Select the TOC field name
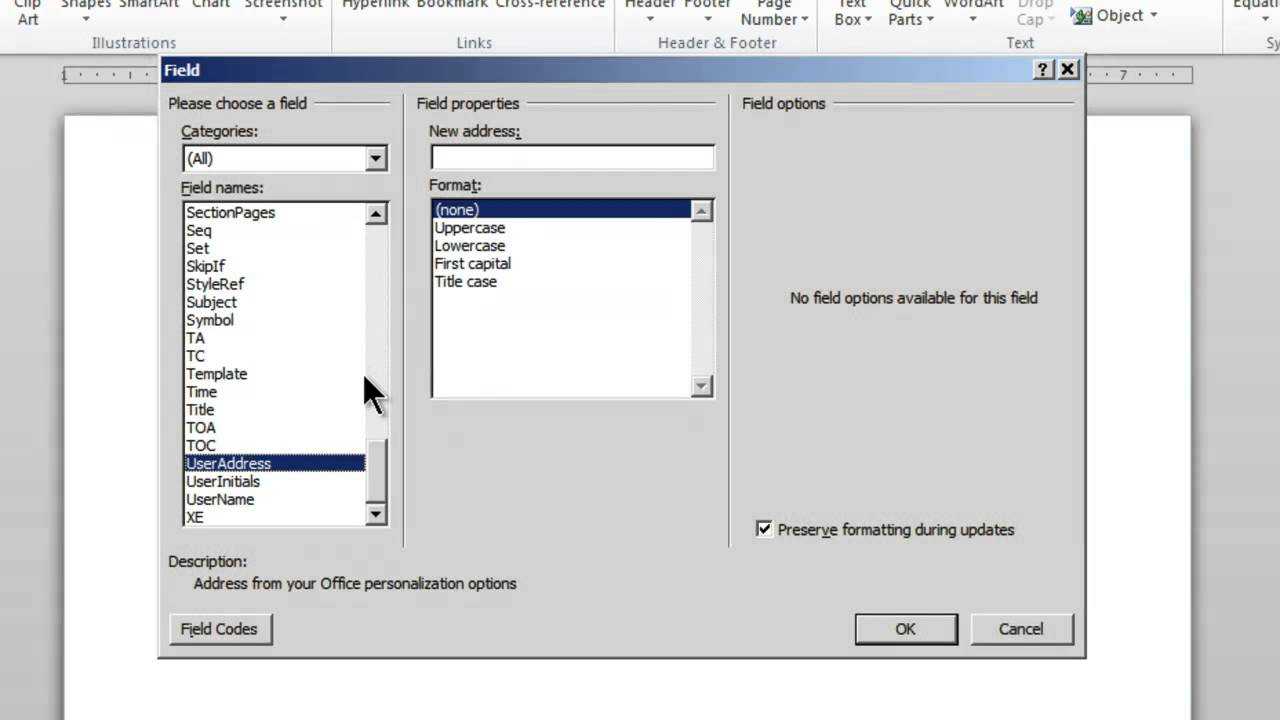This screenshot has width=1280, height=720. pyautogui.click(x=201, y=445)
